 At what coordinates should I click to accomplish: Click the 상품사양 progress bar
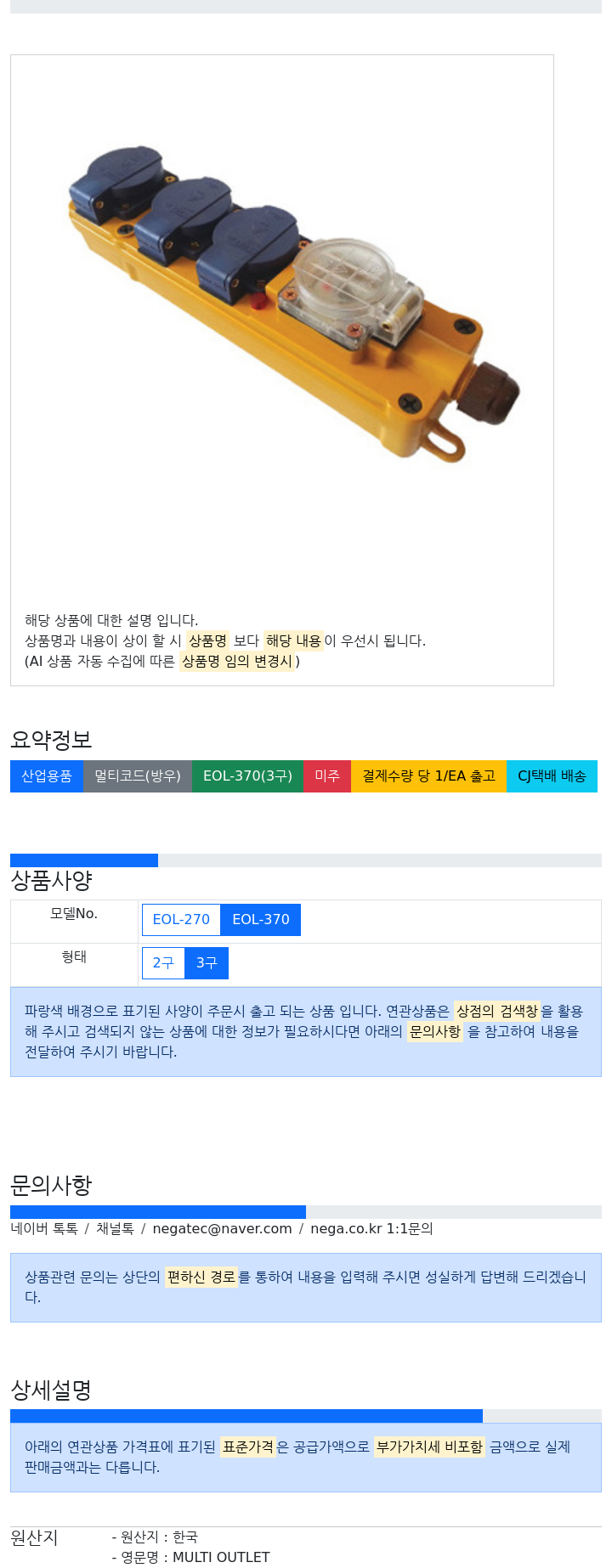coord(306,860)
